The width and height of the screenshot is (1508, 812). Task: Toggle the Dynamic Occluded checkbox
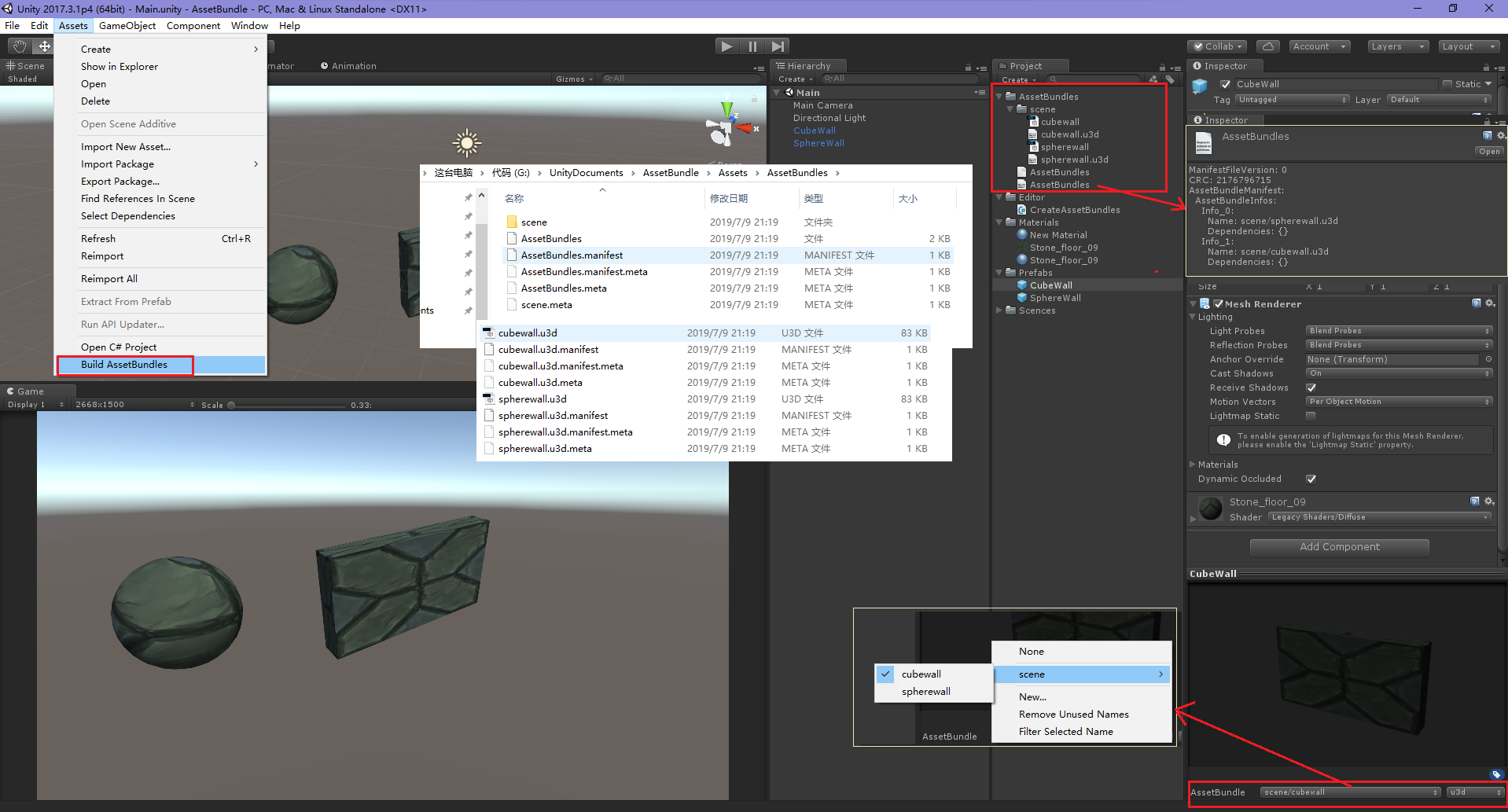pos(1311,479)
